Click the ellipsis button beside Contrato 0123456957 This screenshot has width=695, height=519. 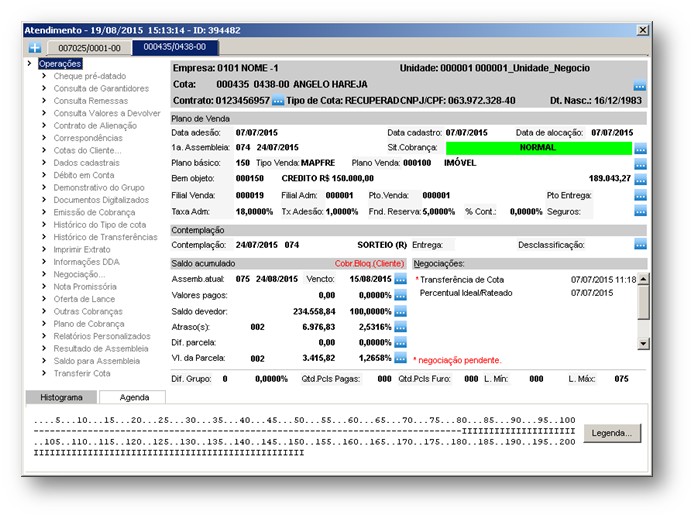(278, 101)
